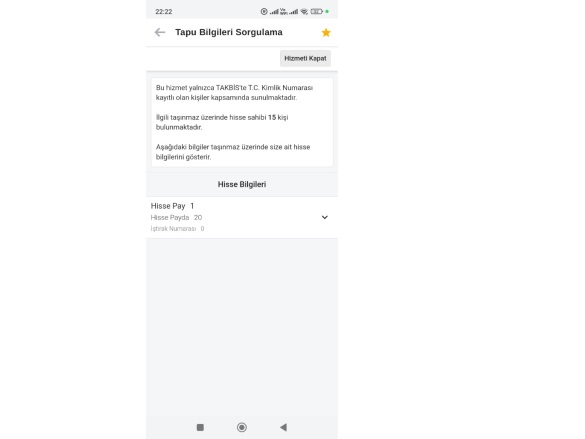Tap the Android recent apps square
This screenshot has height=439, width=585.
point(200,427)
